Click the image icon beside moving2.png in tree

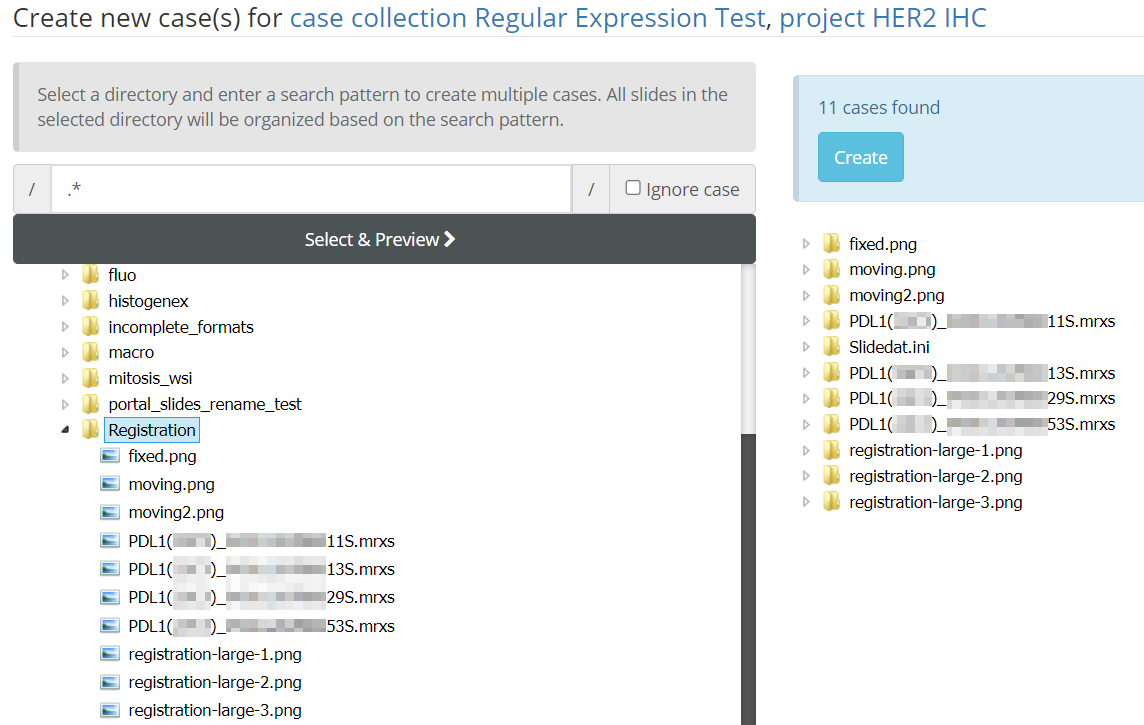click(110, 512)
